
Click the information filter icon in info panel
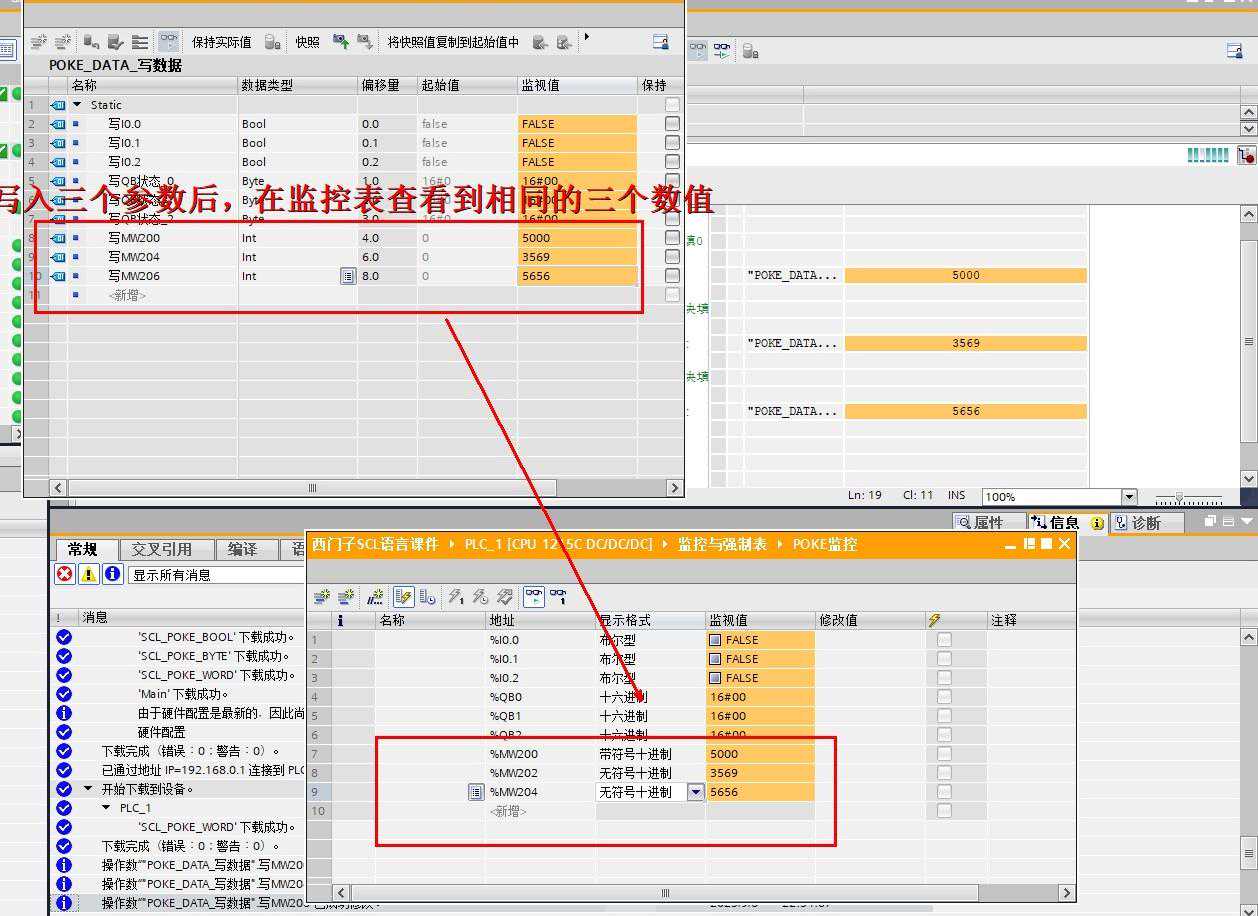[112, 574]
